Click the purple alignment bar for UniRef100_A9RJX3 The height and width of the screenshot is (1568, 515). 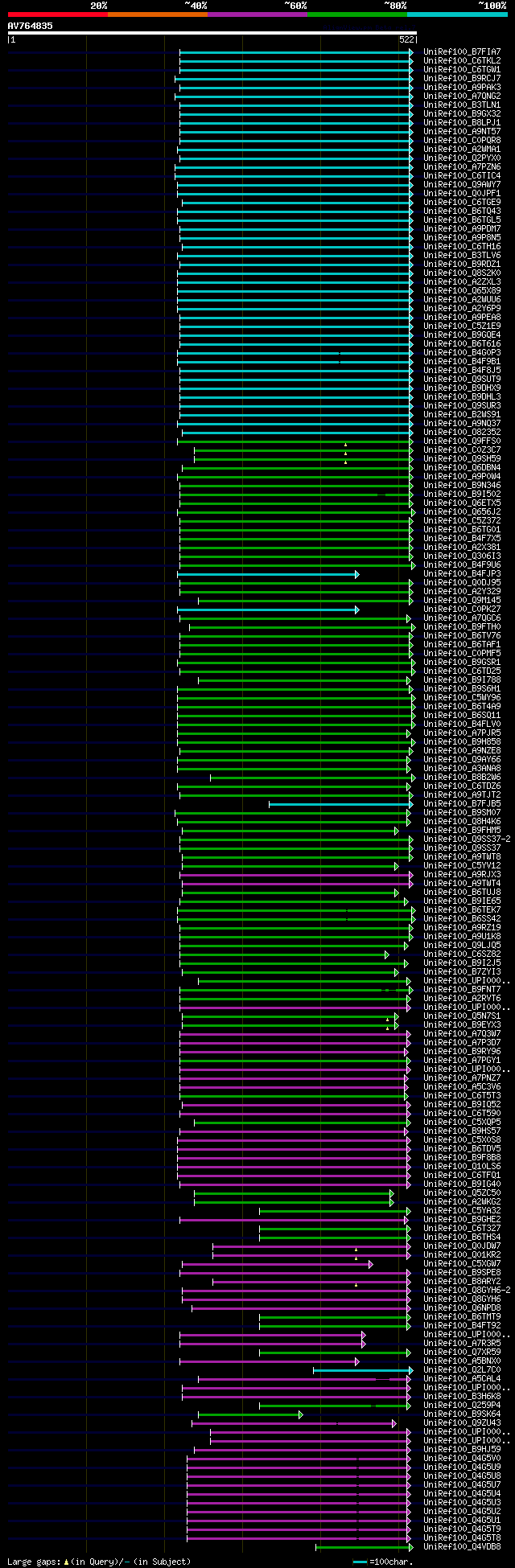coord(295,875)
